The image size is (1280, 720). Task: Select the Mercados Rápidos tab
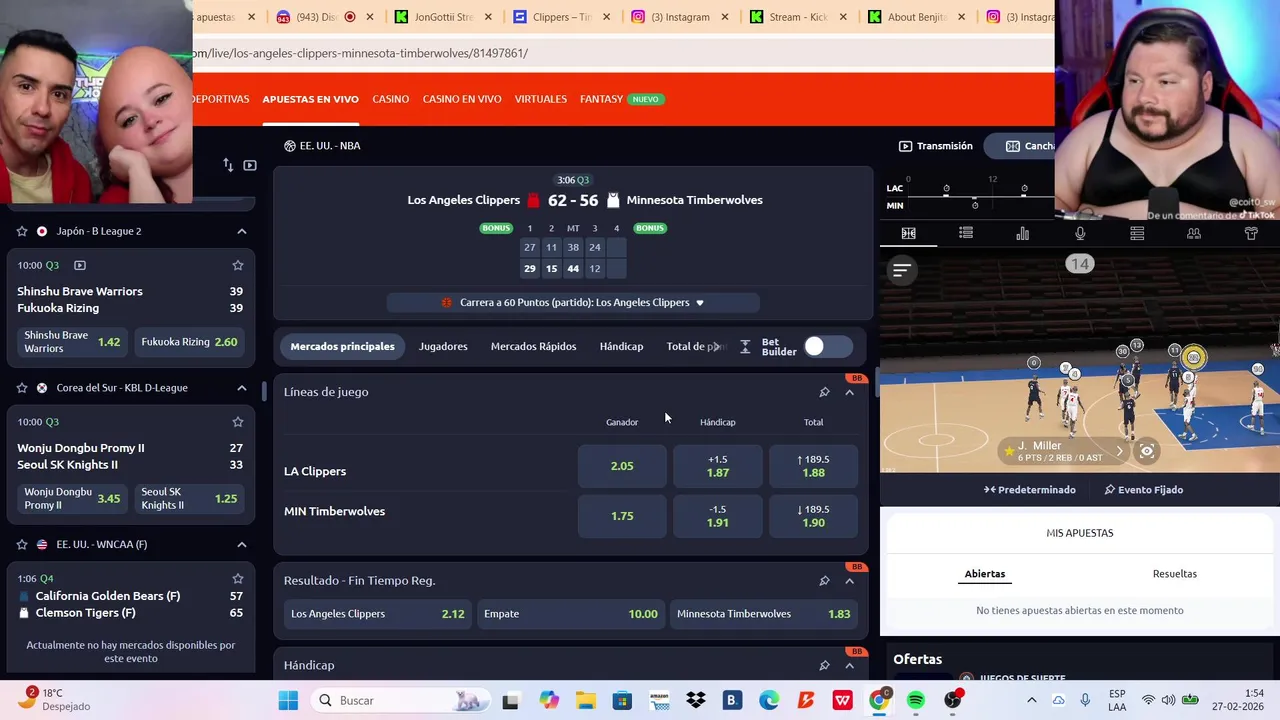point(533,346)
